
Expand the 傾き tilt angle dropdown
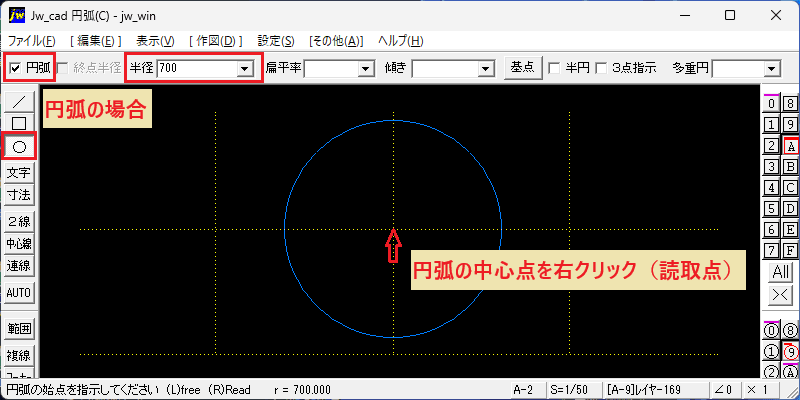[487, 68]
